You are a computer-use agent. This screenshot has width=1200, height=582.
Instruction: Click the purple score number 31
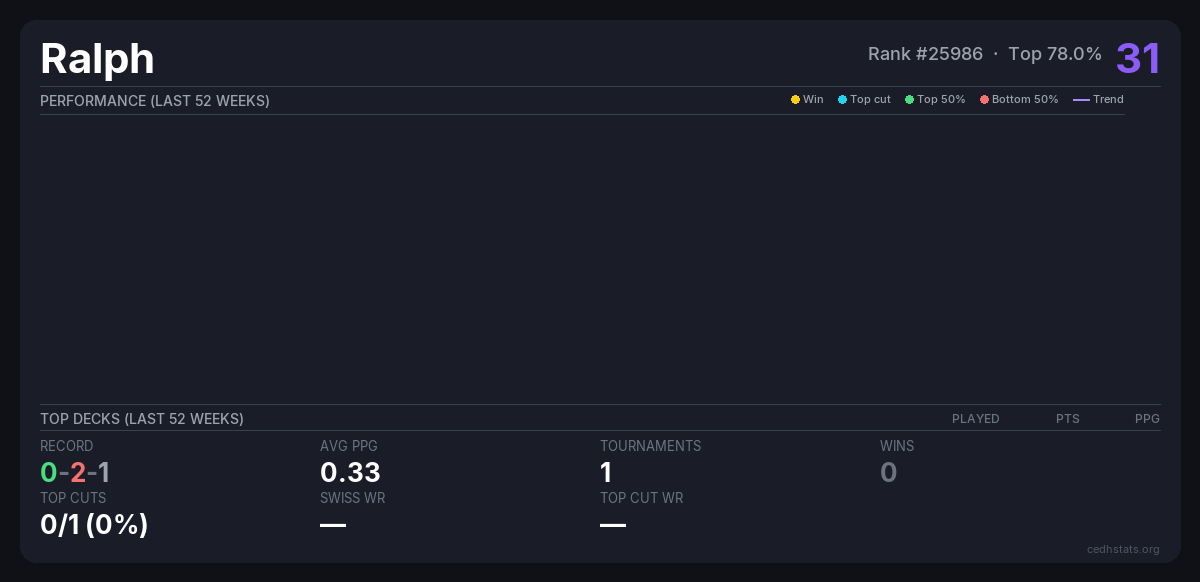1138,58
